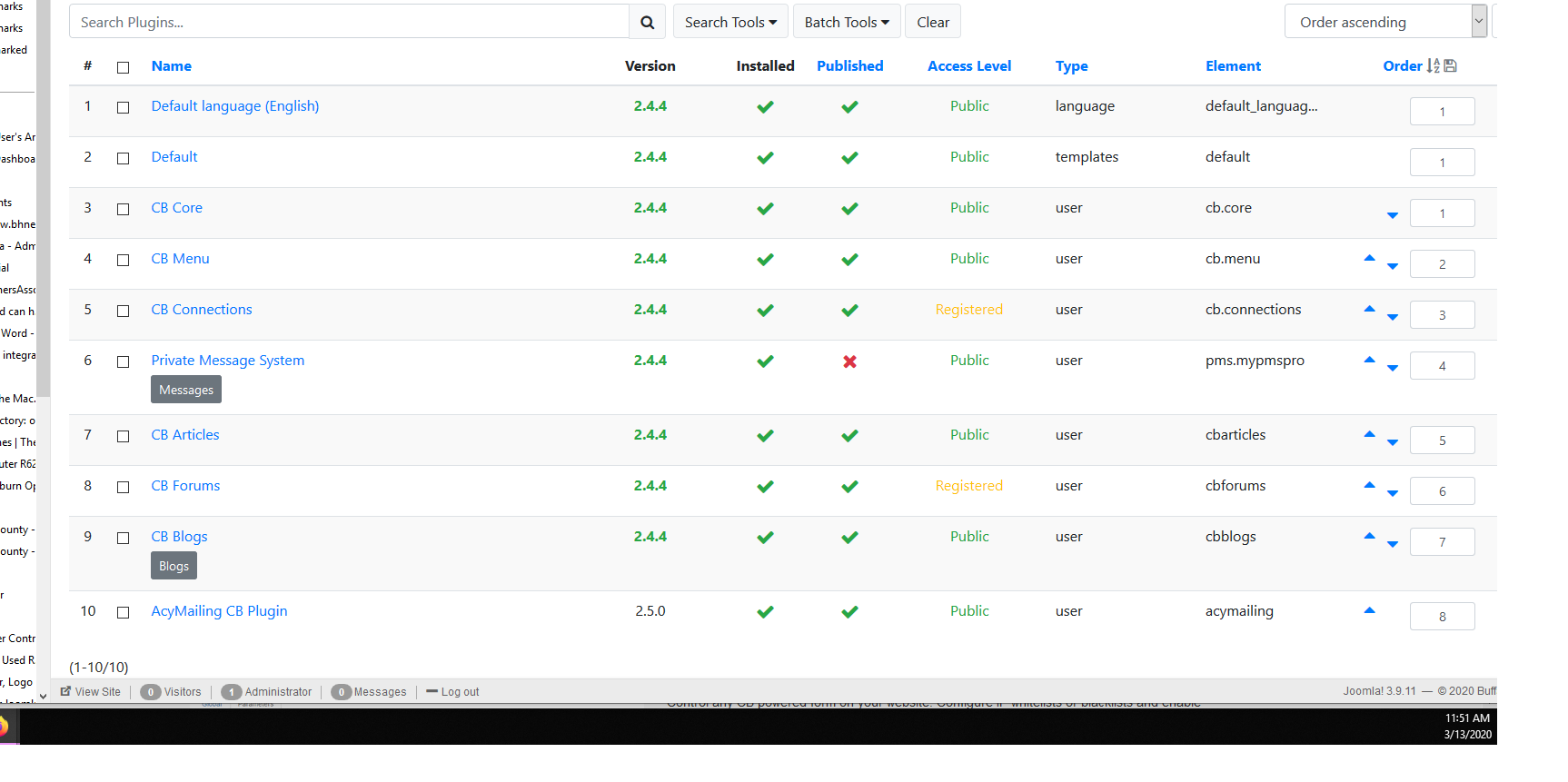Select checkbox for Default template row
The width and height of the screenshot is (1568, 782).
pos(124,158)
